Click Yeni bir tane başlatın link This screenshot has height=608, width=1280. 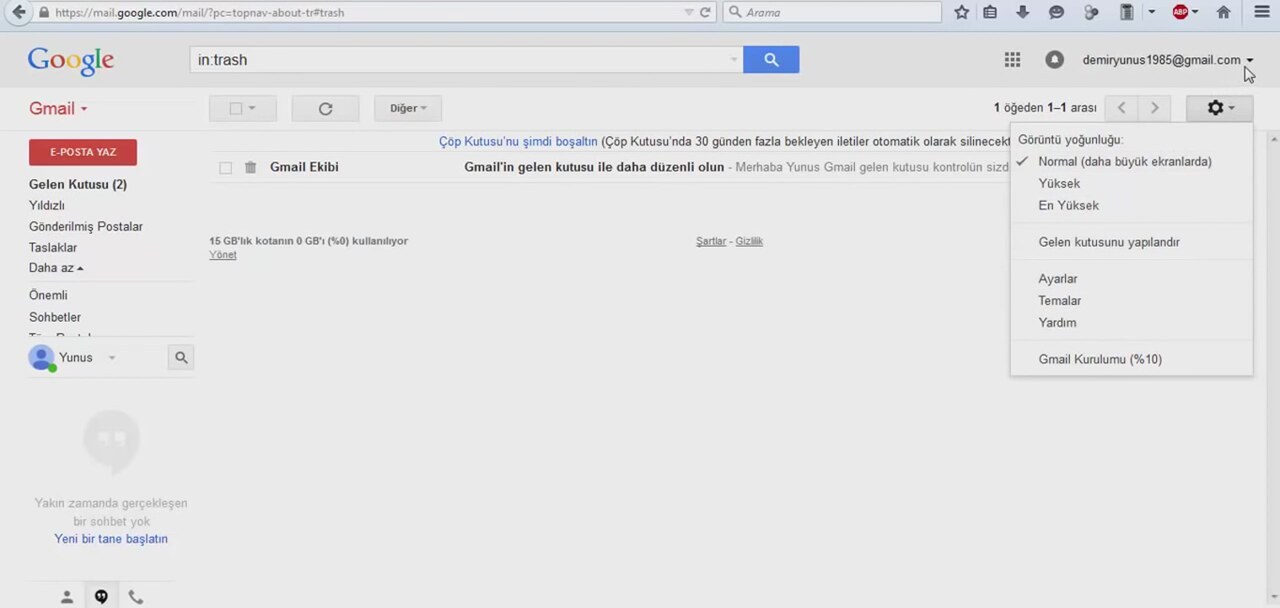111,539
